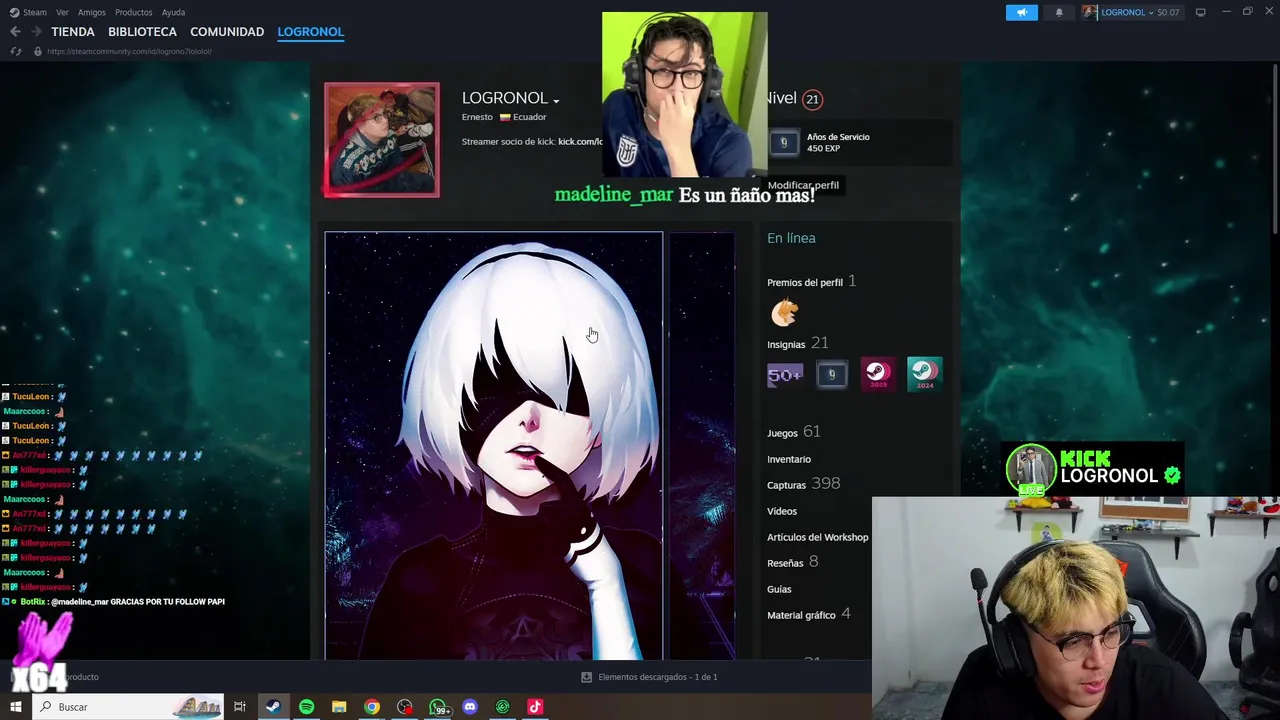Open the Amigos menu

coord(92,12)
